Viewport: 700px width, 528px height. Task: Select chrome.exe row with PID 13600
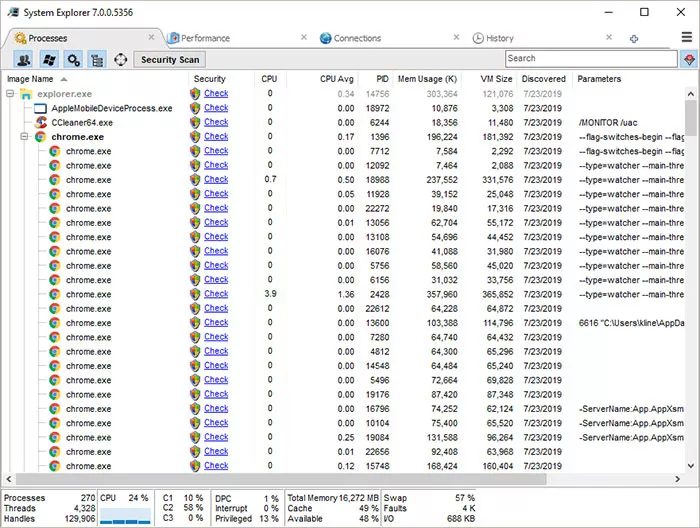(345, 323)
